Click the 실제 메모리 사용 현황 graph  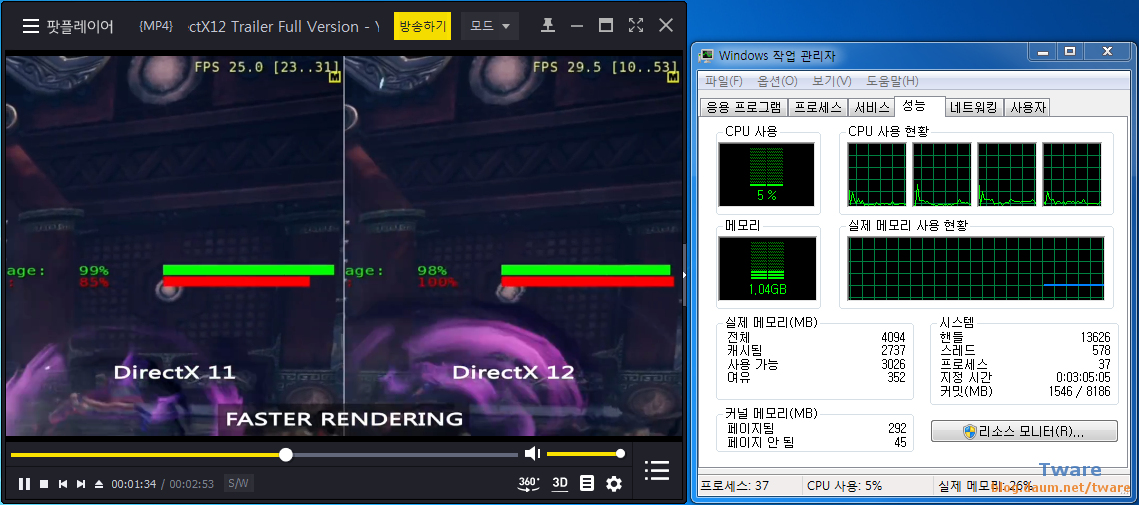(x=976, y=269)
